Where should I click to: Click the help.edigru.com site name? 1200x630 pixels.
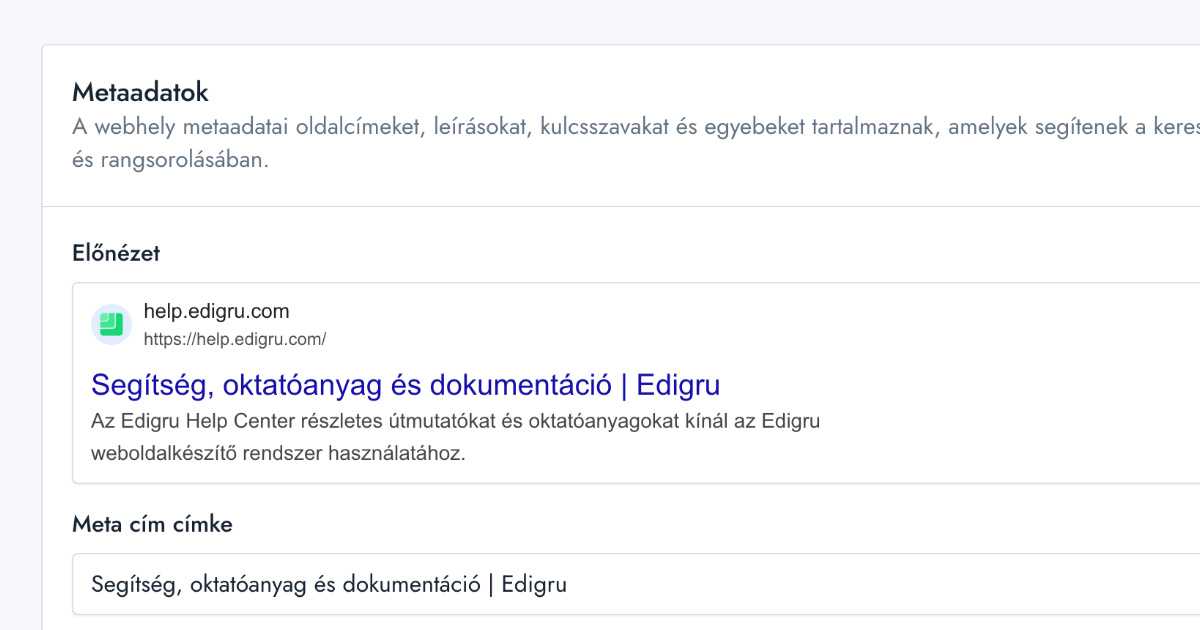tap(216, 311)
